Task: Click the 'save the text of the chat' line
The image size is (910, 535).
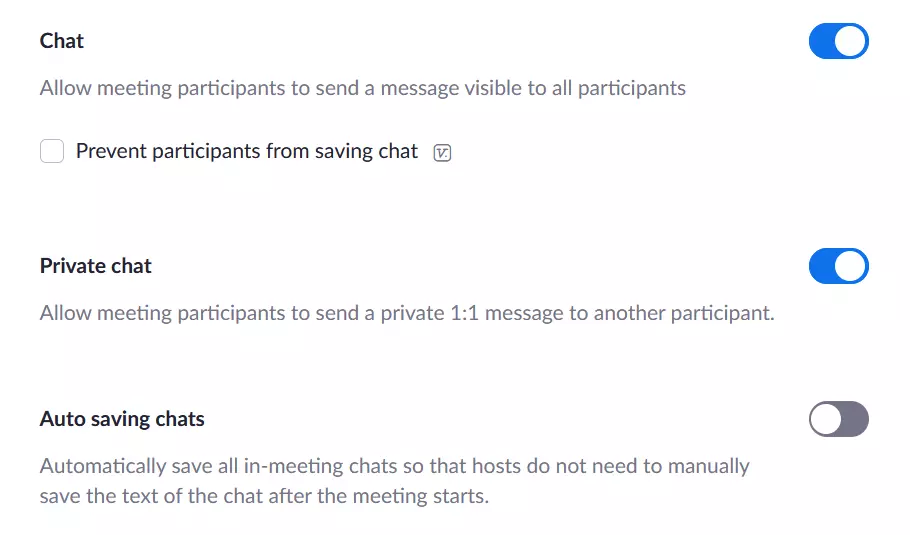Action: point(264,496)
